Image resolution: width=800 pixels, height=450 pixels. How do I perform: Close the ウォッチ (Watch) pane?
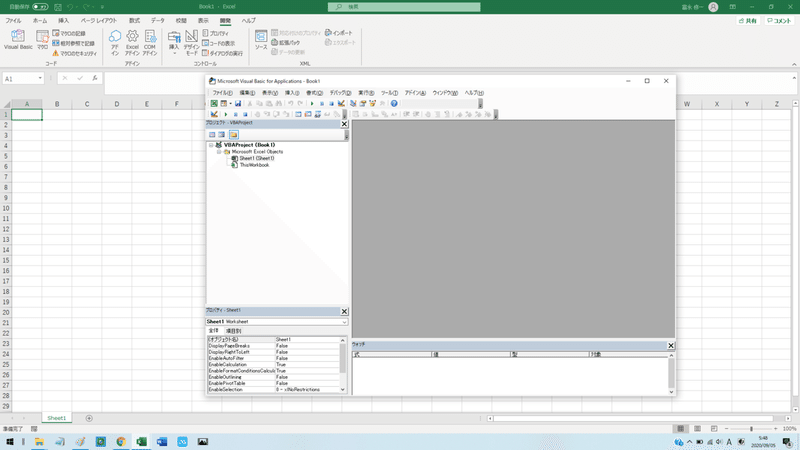click(671, 346)
